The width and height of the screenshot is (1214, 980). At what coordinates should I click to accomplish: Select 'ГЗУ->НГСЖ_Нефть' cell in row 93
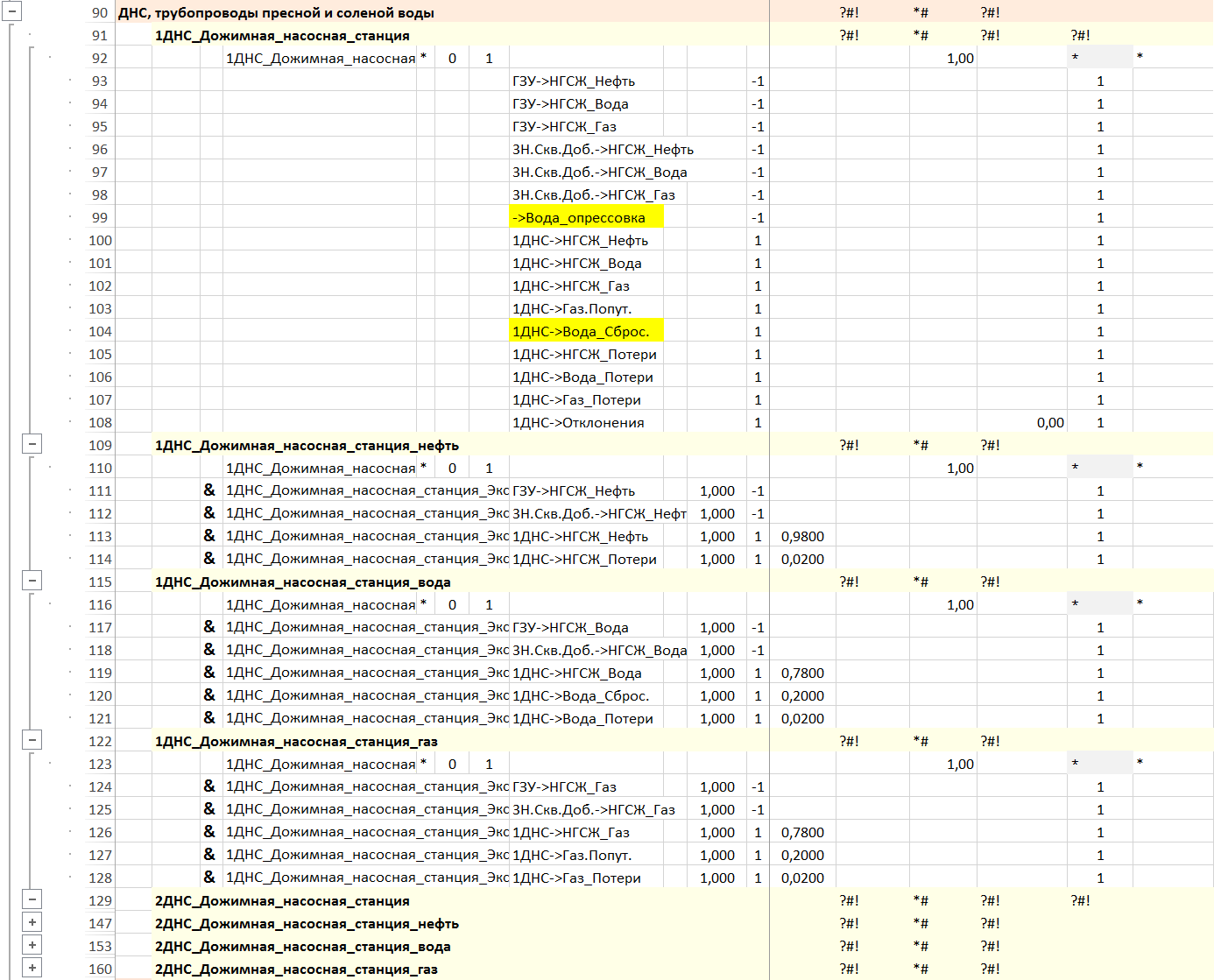click(586, 81)
